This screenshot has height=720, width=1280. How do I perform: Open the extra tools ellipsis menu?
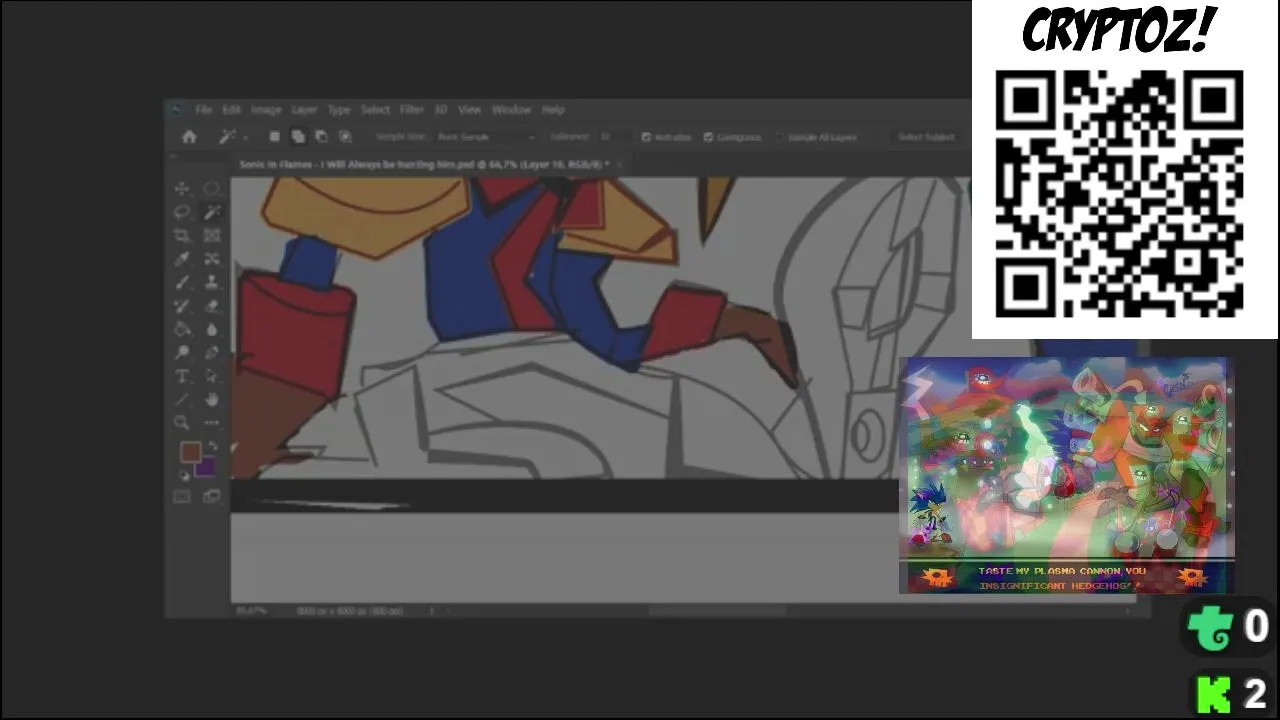[x=212, y=422]
